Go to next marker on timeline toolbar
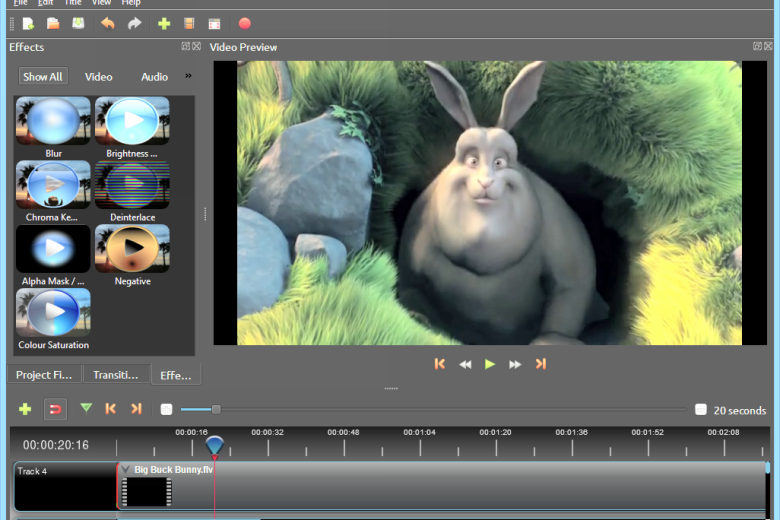Image resolution: width=780 pixels, height=520 pixels. [136, 409]
